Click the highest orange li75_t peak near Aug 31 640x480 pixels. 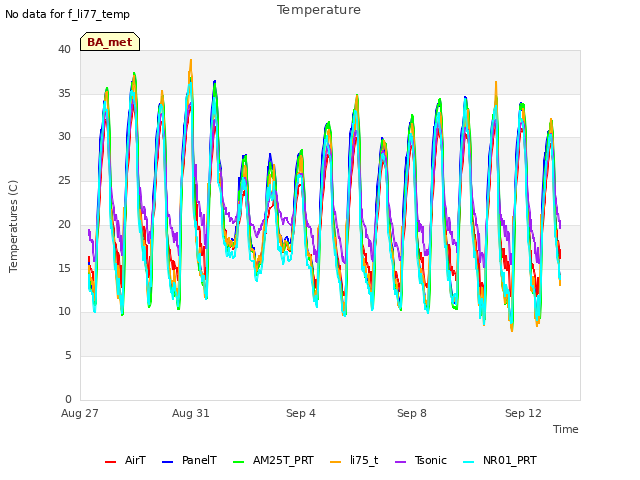pyautogui.click(x=191, y=60)
